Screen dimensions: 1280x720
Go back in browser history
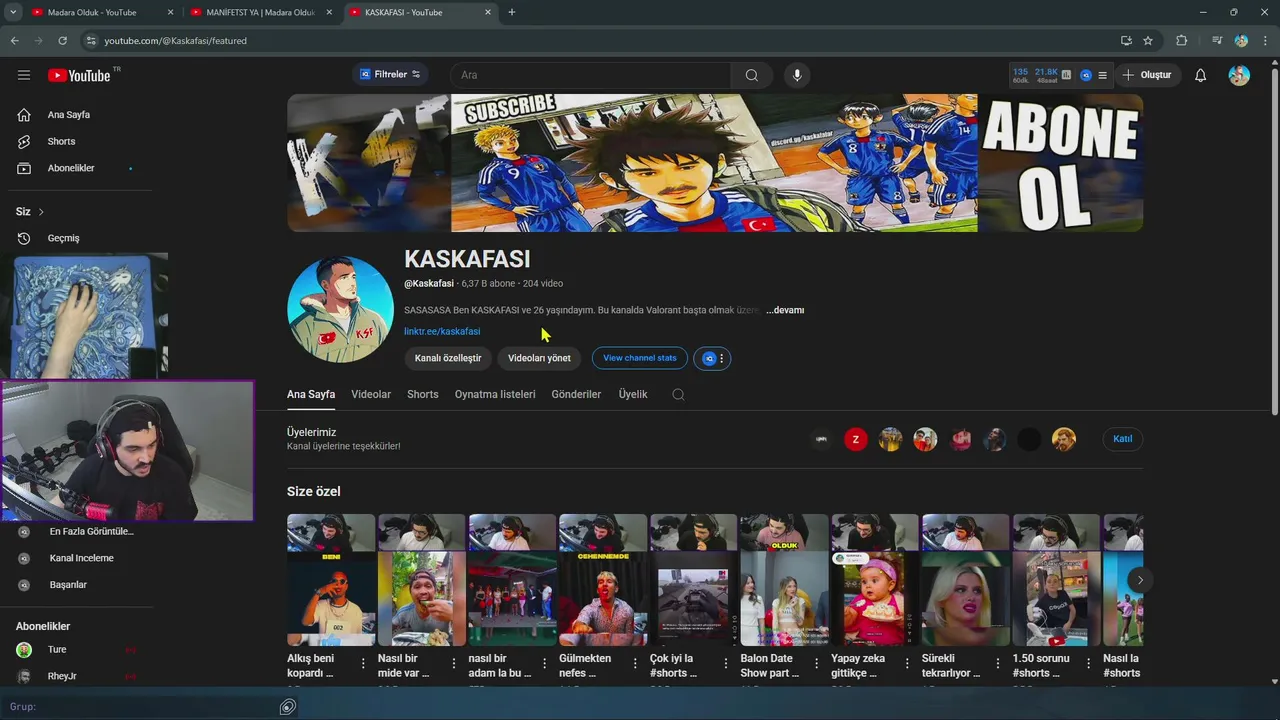point(15,41)
